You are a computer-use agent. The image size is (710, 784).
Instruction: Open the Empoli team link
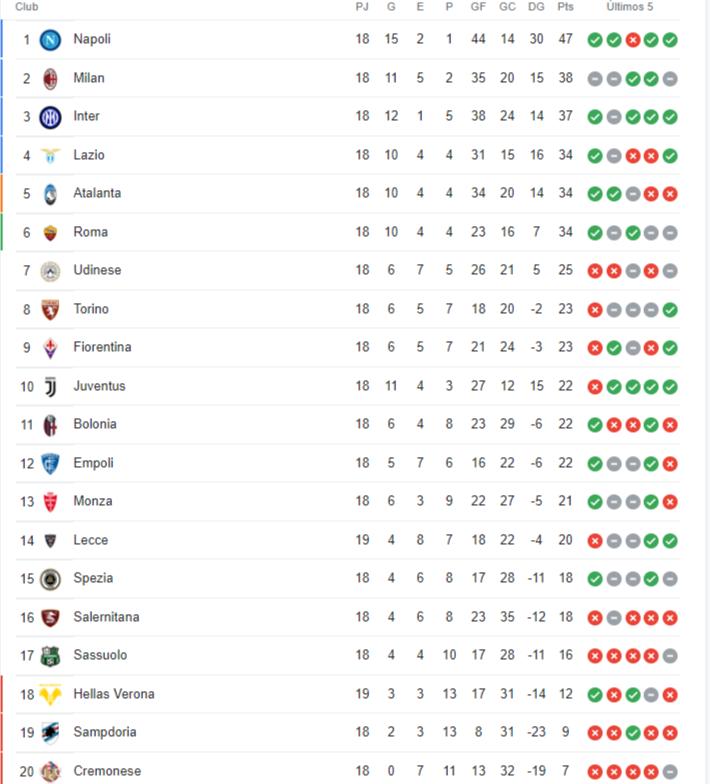(93, 463)
